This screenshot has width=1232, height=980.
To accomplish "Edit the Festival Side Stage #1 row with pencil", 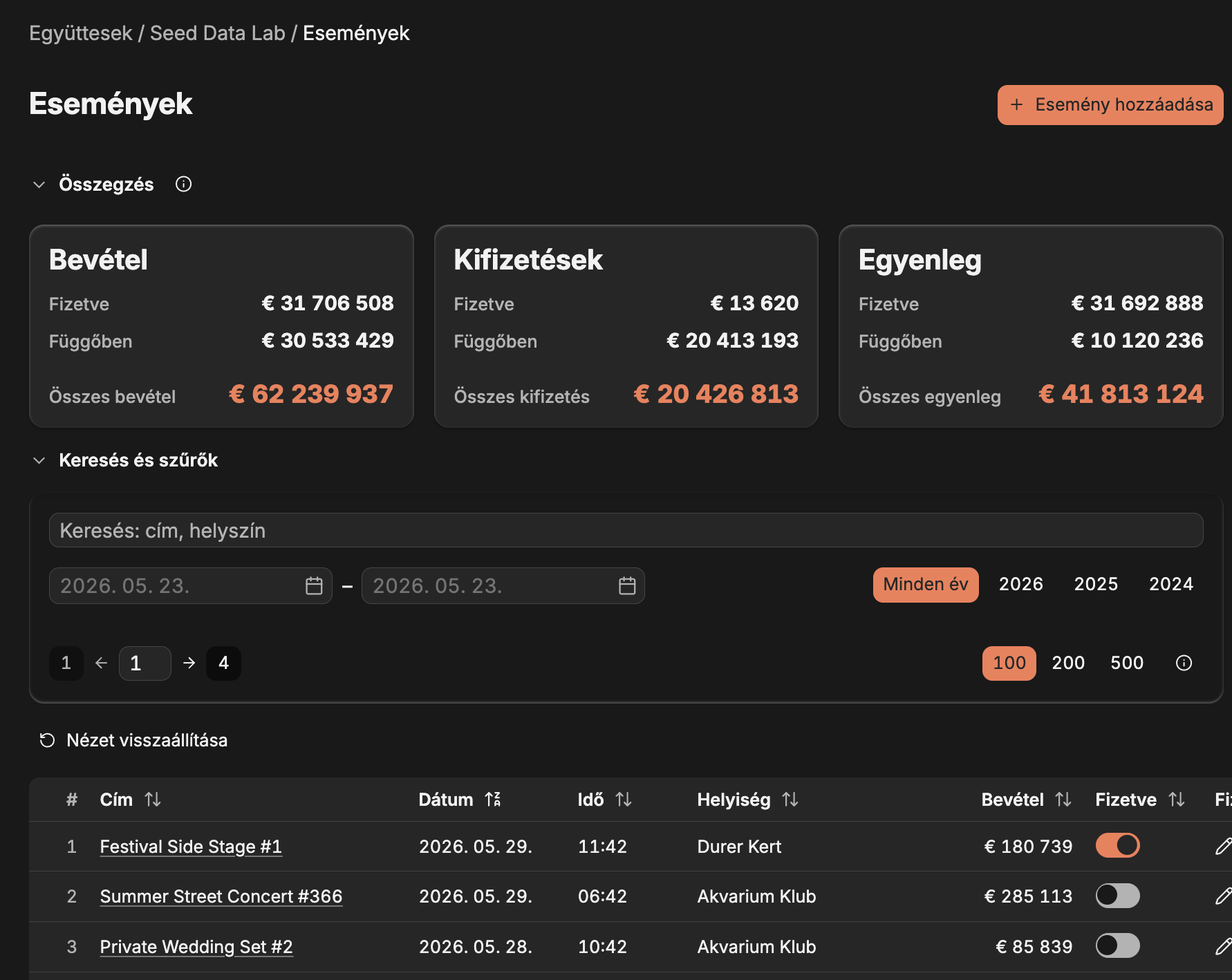I will [1223, 847].
